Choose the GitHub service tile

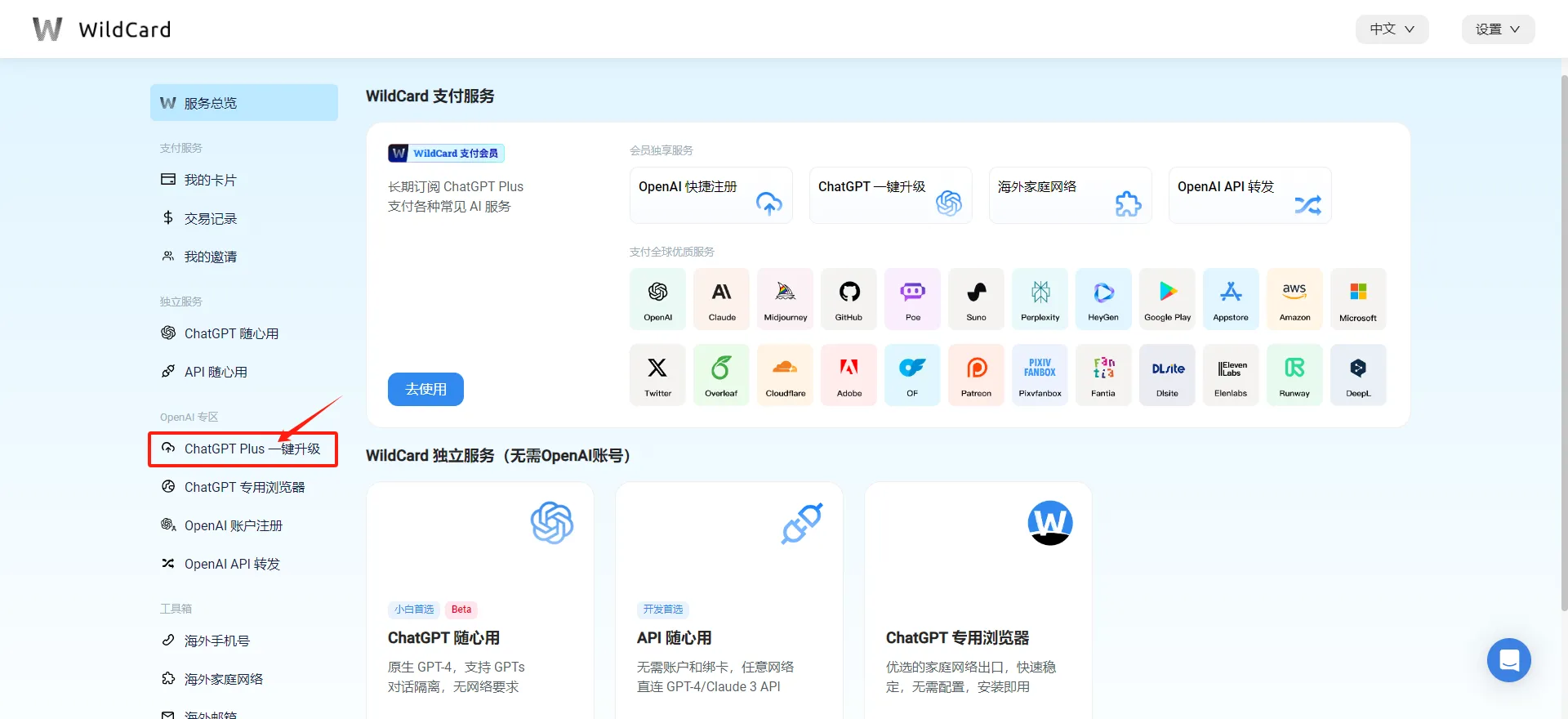coord(849,299)
